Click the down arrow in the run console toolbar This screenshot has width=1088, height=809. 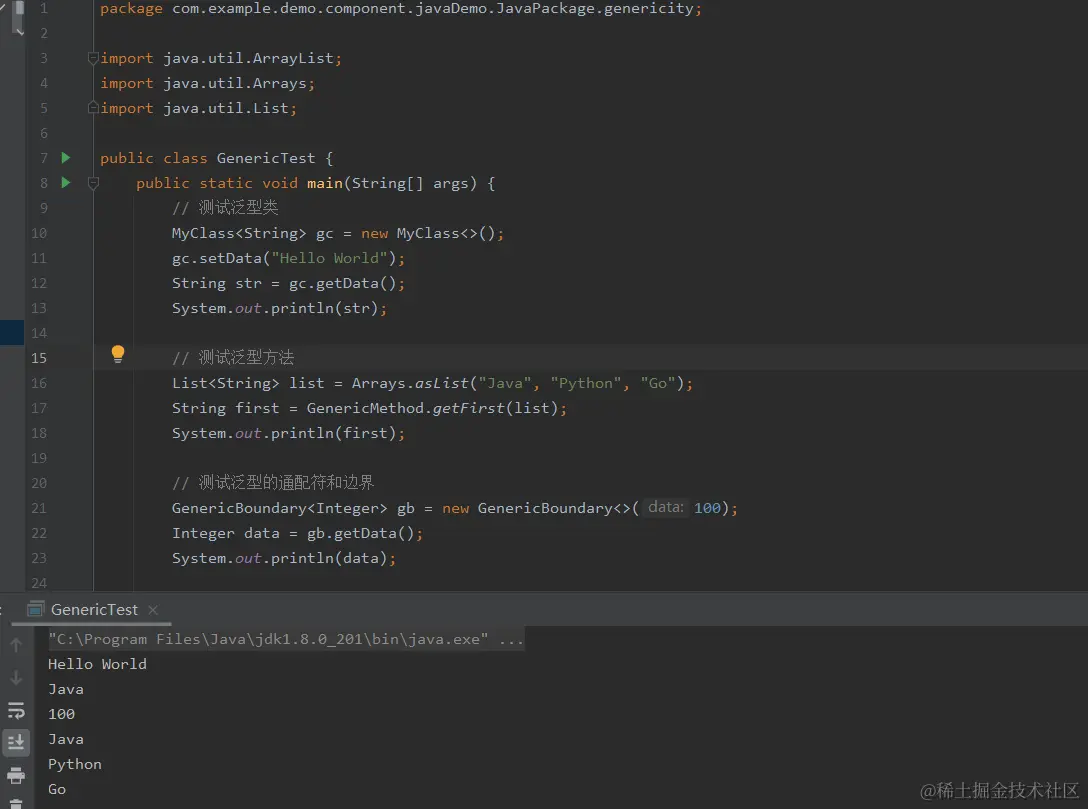(x=16, y=677)
